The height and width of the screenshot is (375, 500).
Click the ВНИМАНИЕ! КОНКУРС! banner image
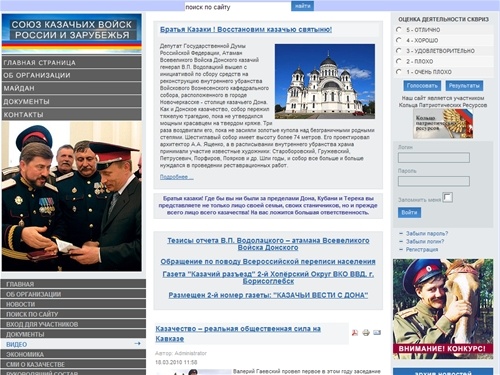click(x=443, y=309)
